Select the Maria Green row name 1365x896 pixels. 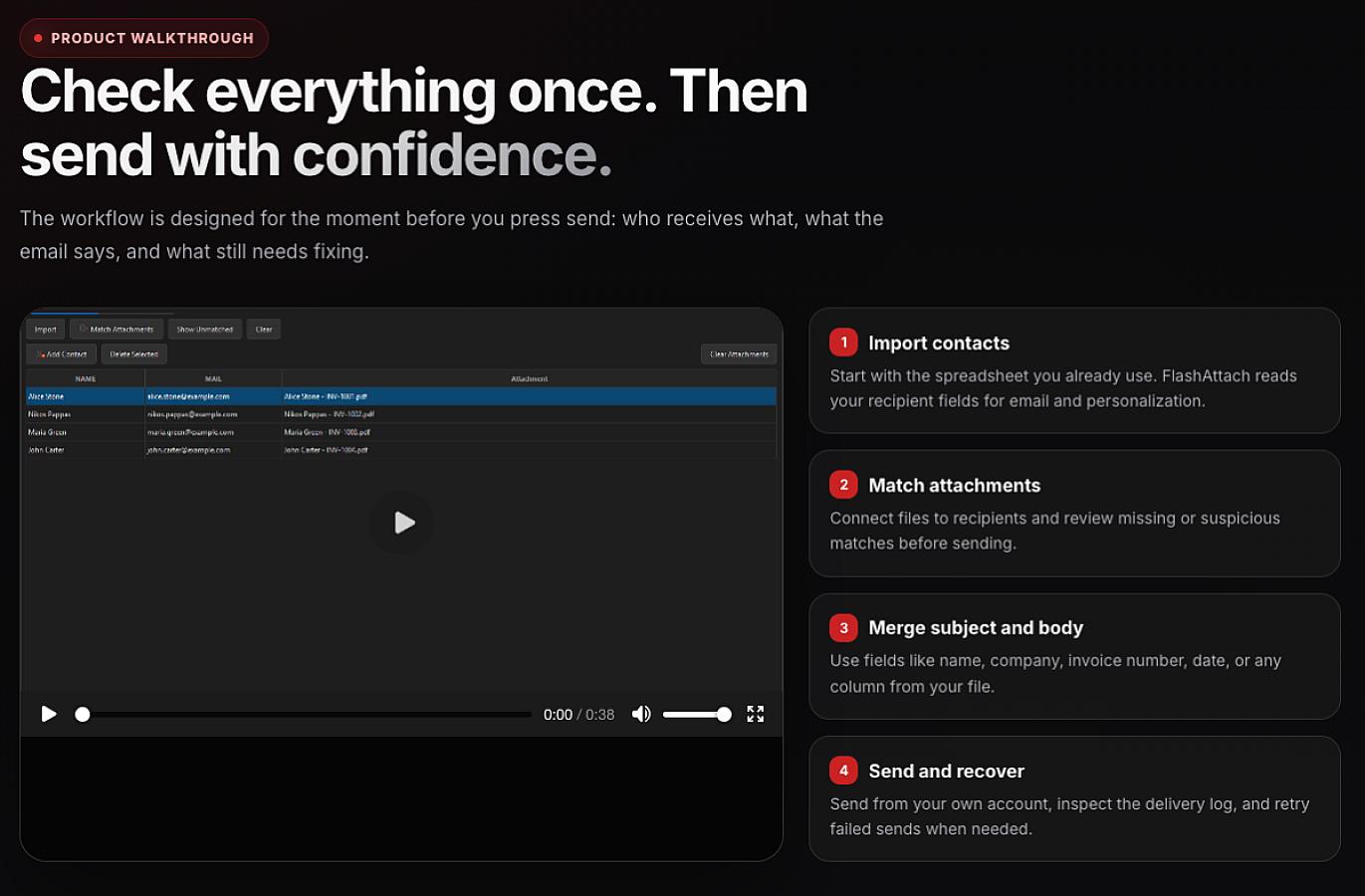[x=47, y=432]
